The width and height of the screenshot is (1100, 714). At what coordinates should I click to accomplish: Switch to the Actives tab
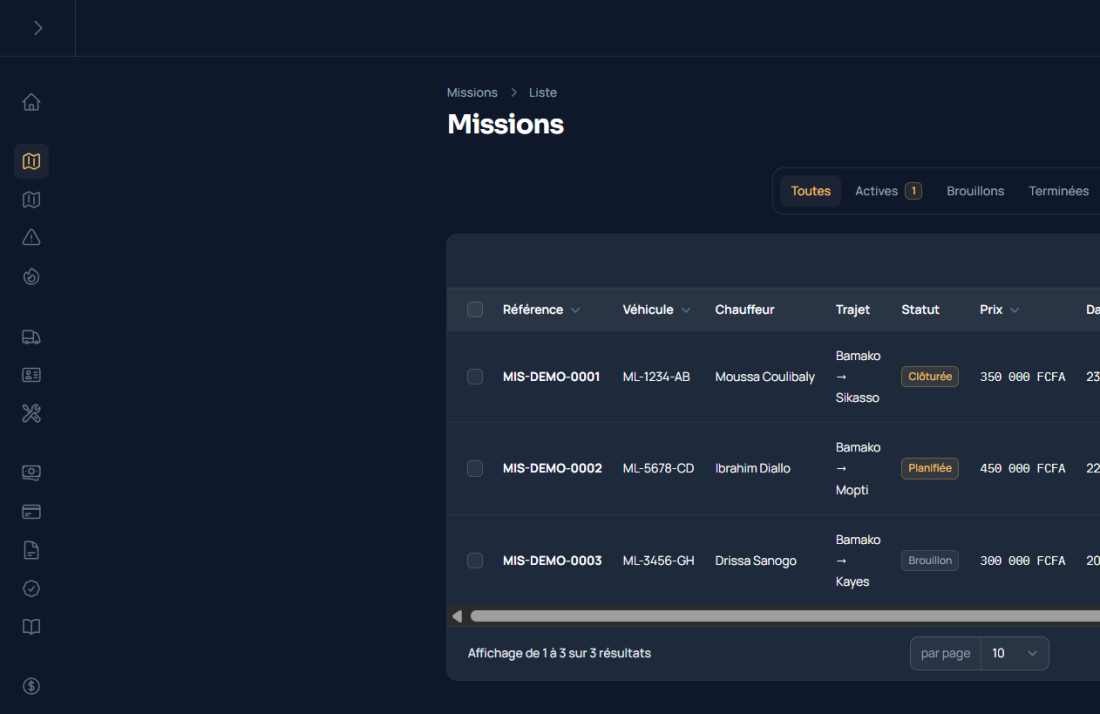click(888, 191)
